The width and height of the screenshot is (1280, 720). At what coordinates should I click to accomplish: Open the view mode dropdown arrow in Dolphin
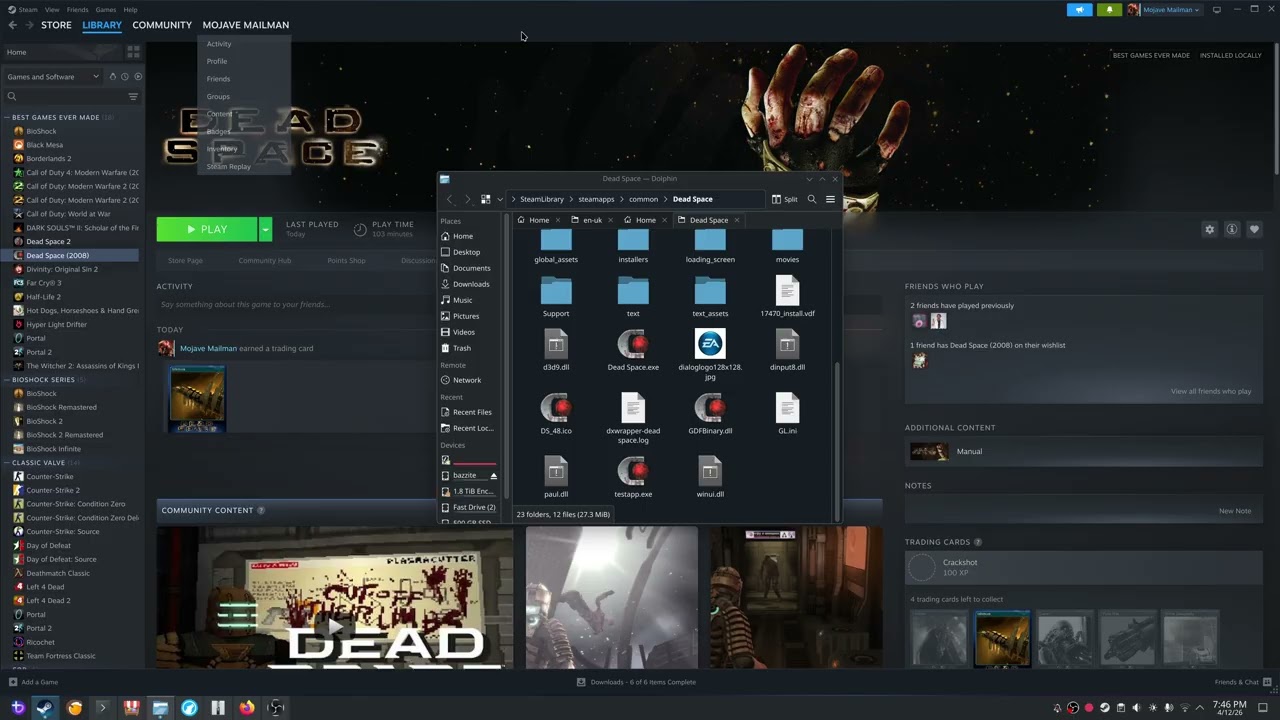(500, 199)
